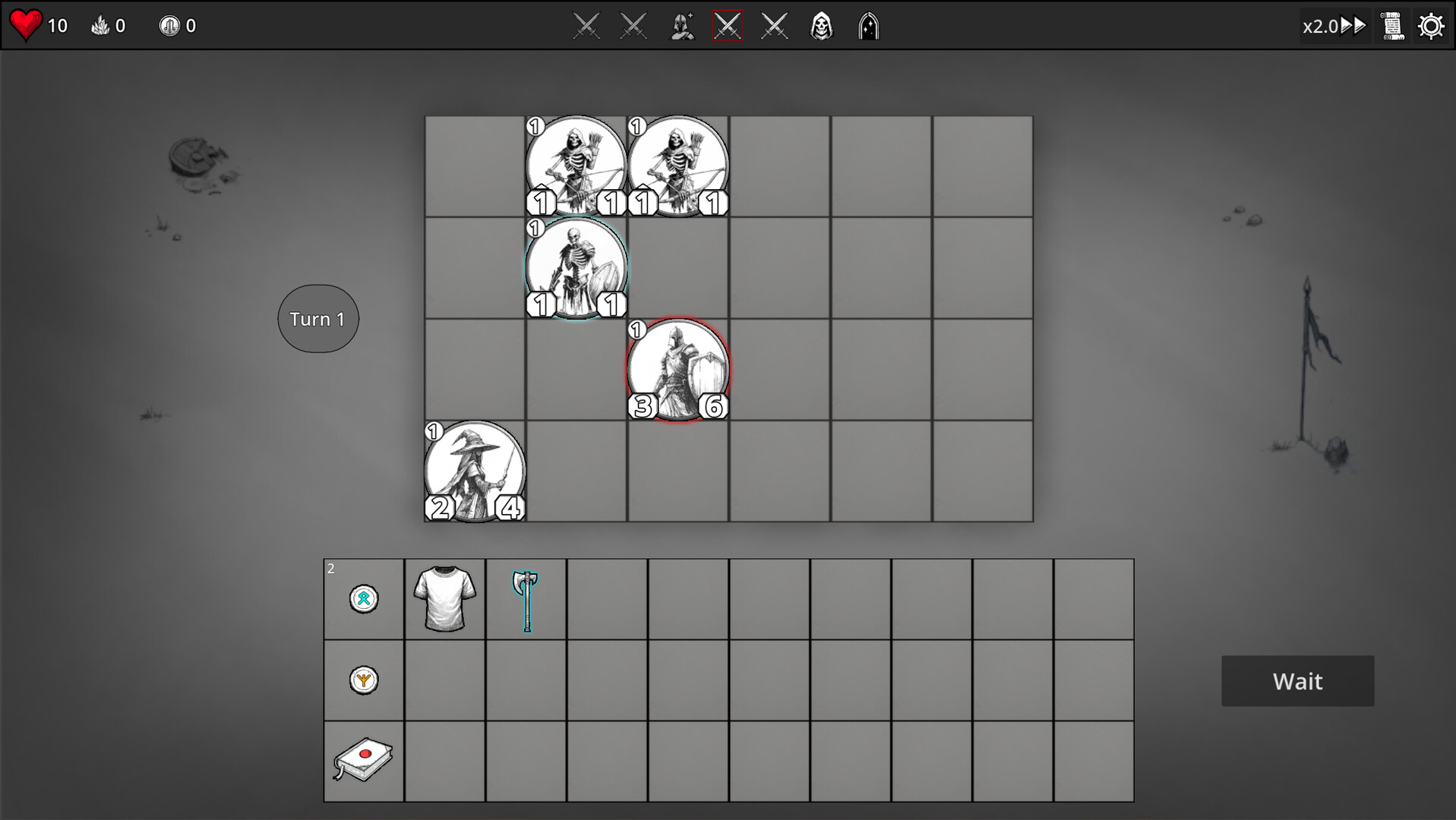
Task: Select the enemy shield knight unit
Action: tap(678, 371)
